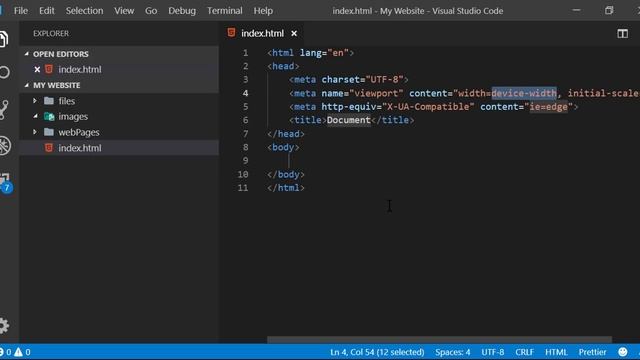Viewport: 640px width, 360px height.
Task: Collapse the images folder arrow
Action: tap(35, 116)
